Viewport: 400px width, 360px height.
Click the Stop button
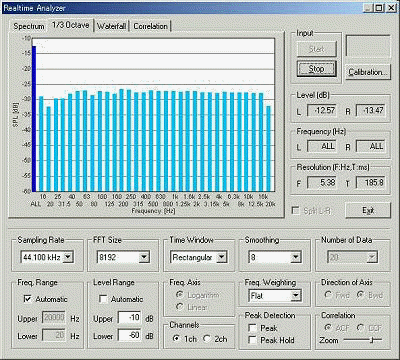[x=316, y=69]
